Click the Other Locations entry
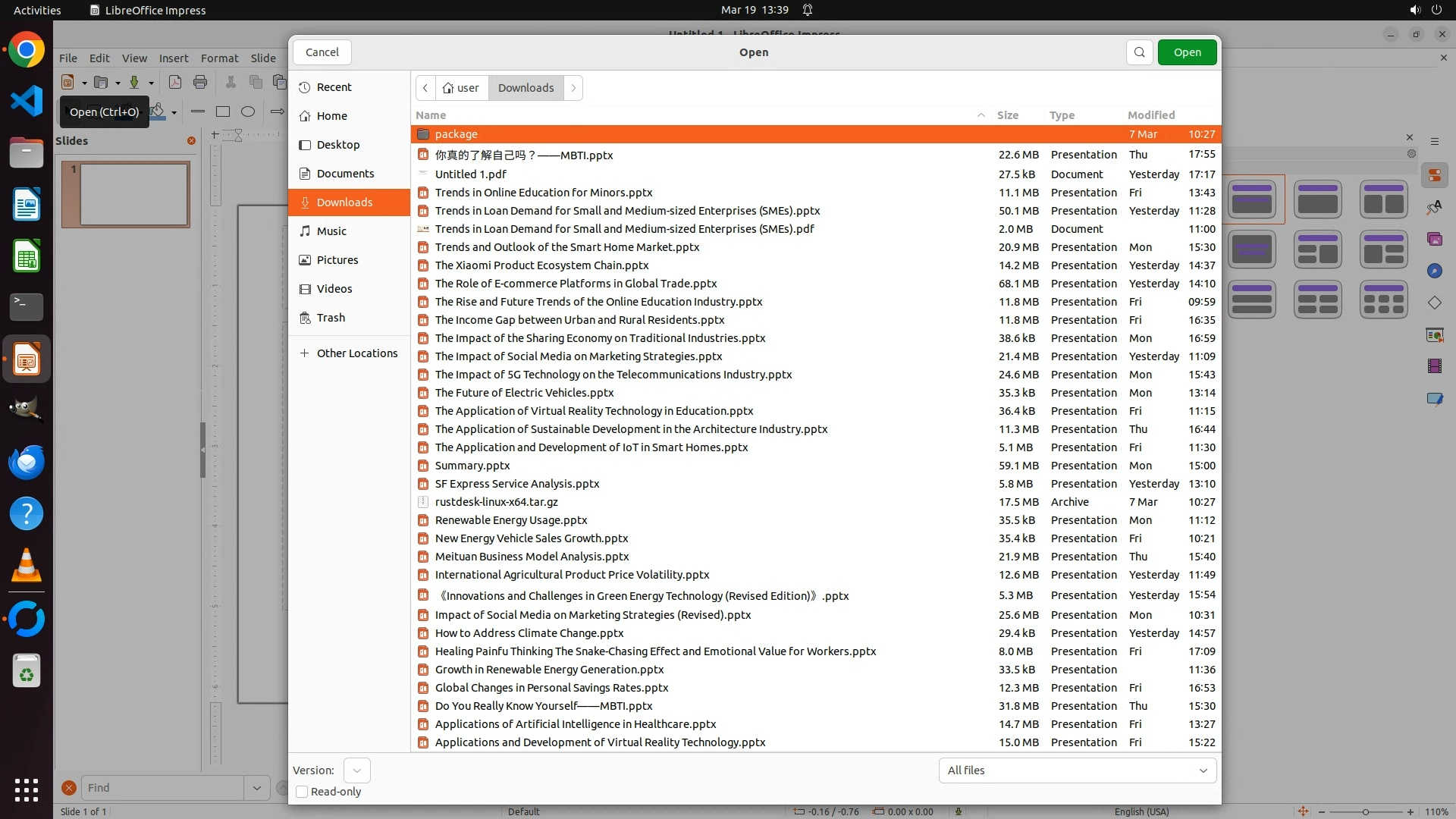Image resolution: width=1456 pixels, height=819 pixels. tap(356, 353)
